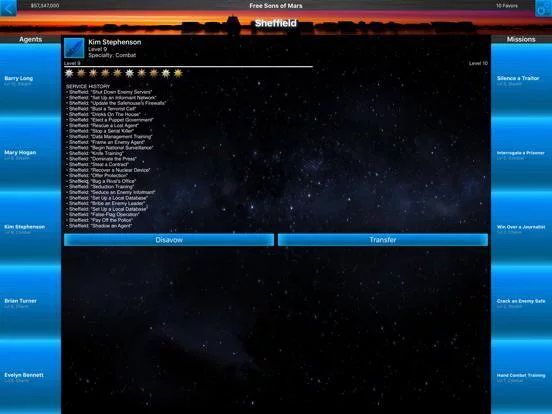Image resolution: width=552 pixels, height=414 pixels.
Task: Click history entry "Bug a Rival's Office"
Action: [101, 181]
